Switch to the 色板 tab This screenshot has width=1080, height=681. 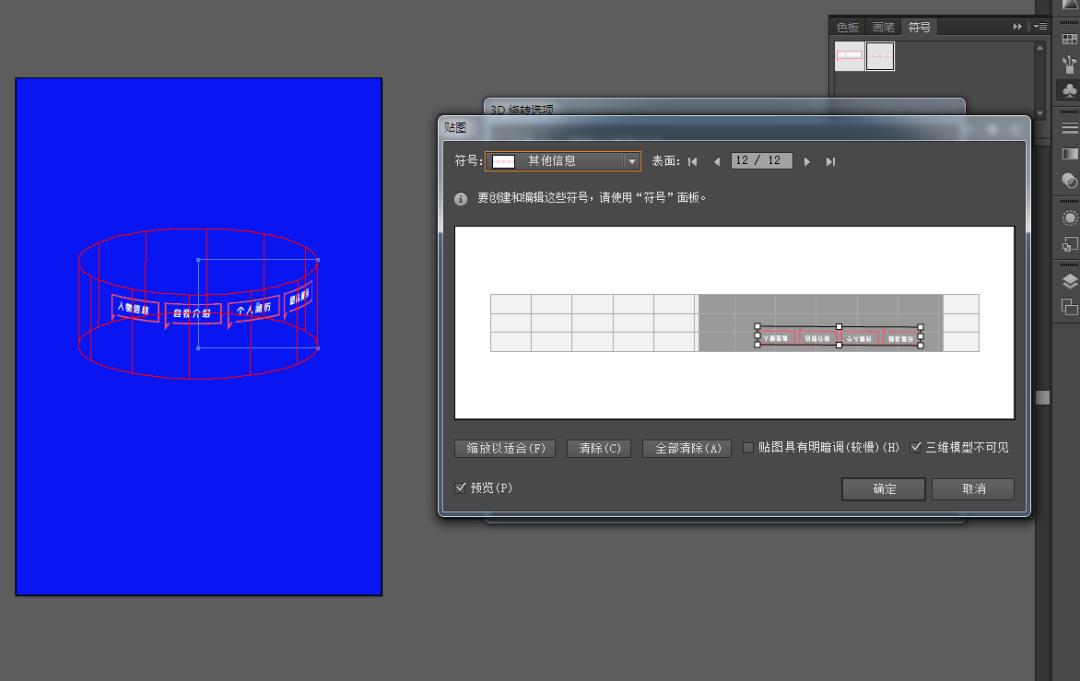coord(846,27)
